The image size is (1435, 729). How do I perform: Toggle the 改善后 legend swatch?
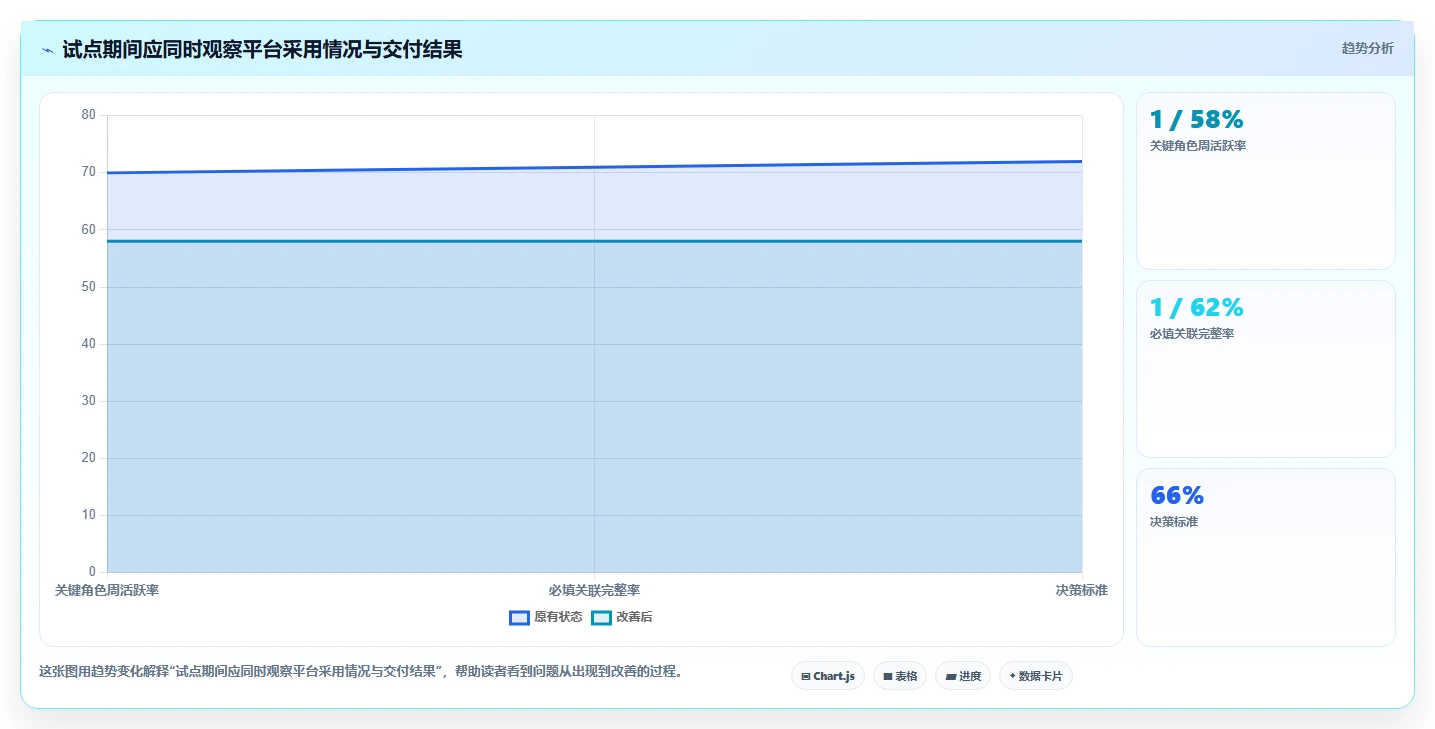(601, 617)
